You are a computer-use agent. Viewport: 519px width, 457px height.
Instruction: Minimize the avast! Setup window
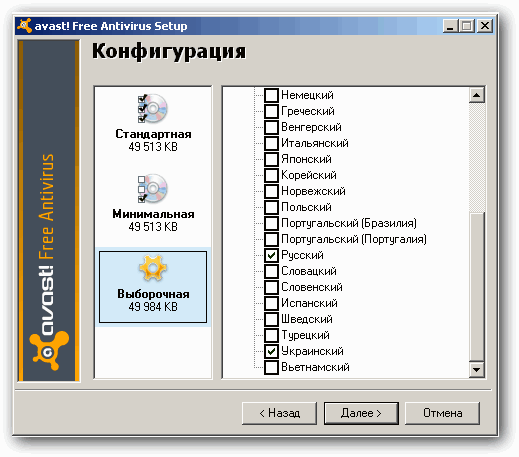(x=450, y=26)
